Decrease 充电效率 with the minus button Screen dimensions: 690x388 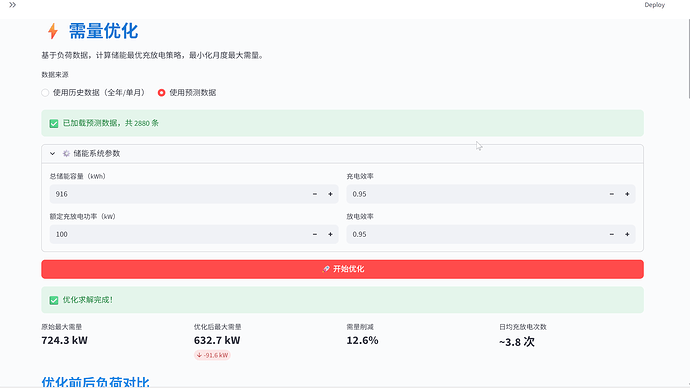[x=612, y=194]
